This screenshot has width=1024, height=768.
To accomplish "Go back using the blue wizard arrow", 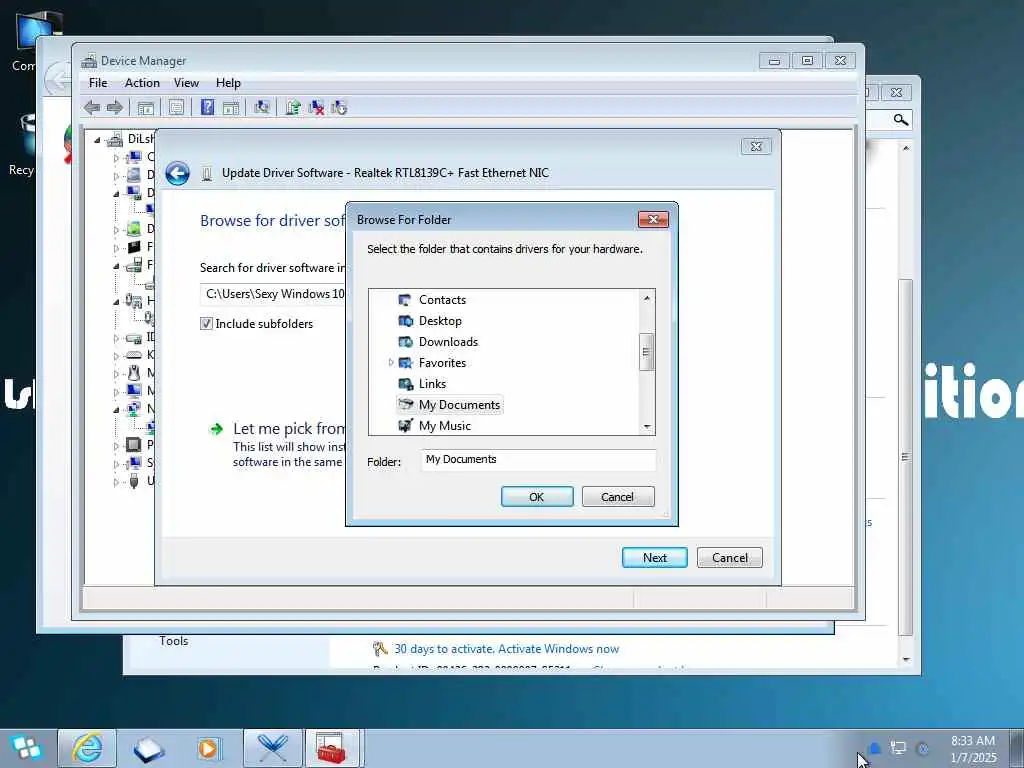I will (x=177, y=173).
